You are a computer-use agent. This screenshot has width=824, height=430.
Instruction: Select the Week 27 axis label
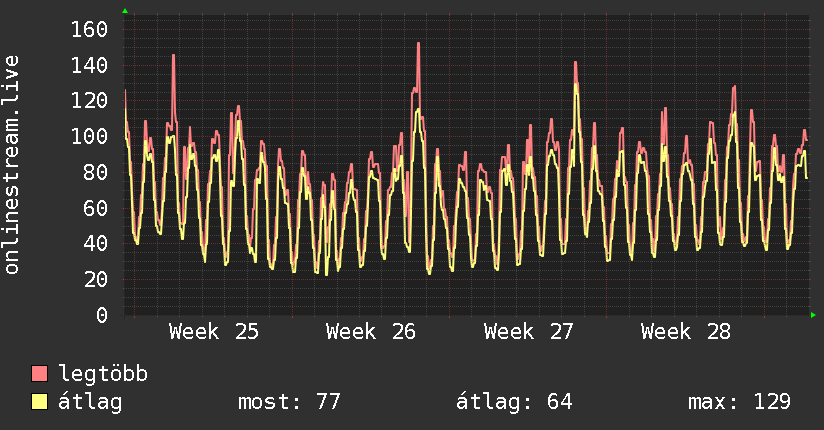coord(528,332)
